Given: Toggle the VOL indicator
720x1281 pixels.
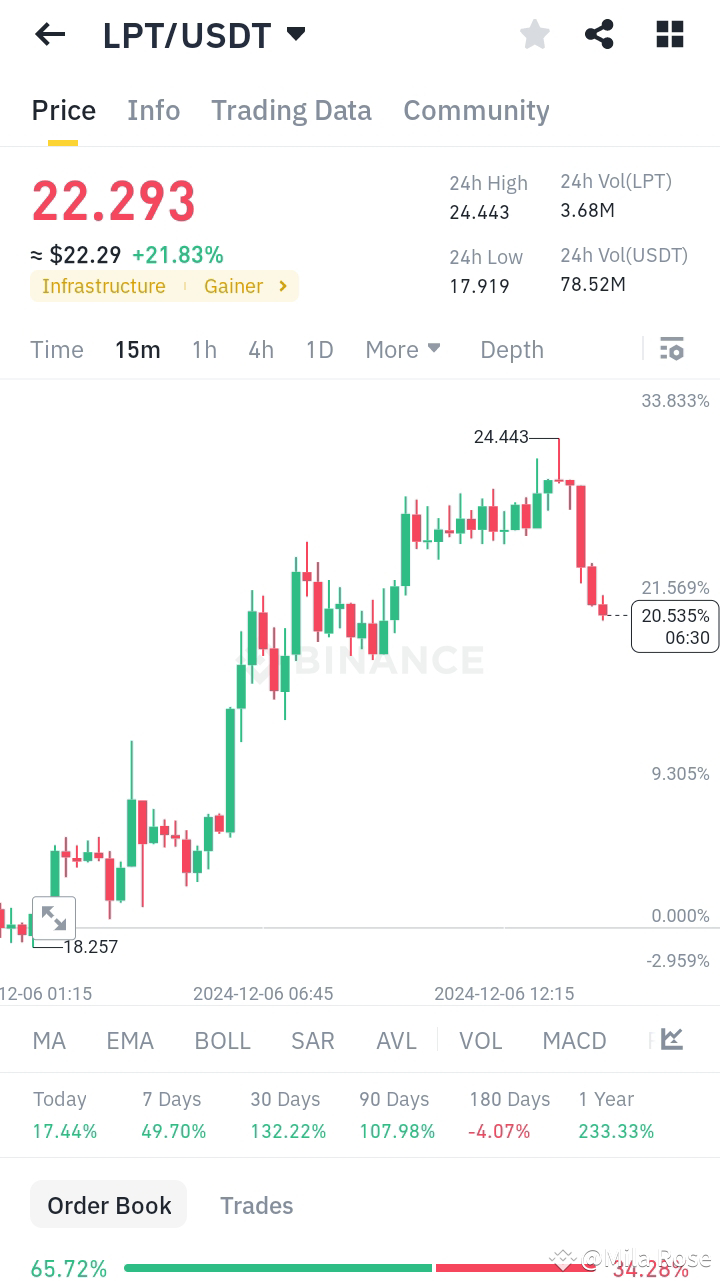Looking at the screenshot, I should point(481,1040).
